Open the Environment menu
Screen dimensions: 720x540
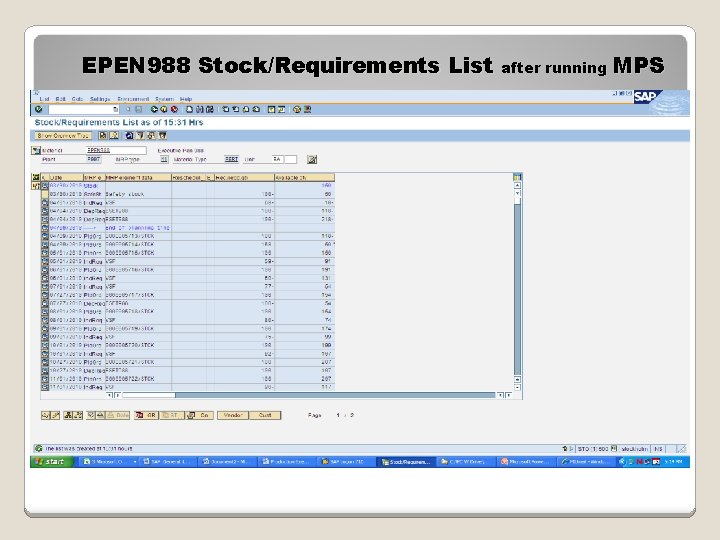click(x=133, y=99)
